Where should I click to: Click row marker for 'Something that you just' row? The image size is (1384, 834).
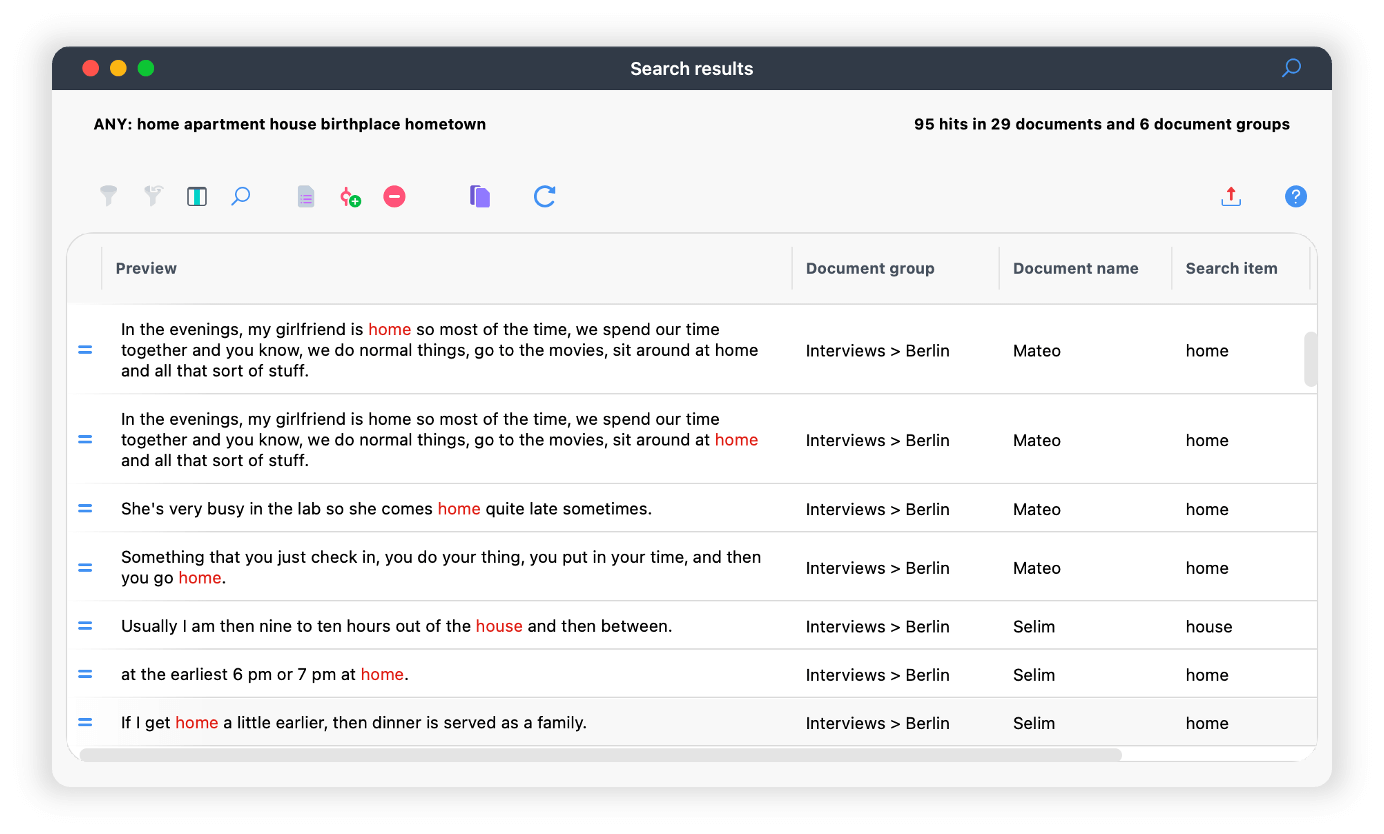point(85,568)
